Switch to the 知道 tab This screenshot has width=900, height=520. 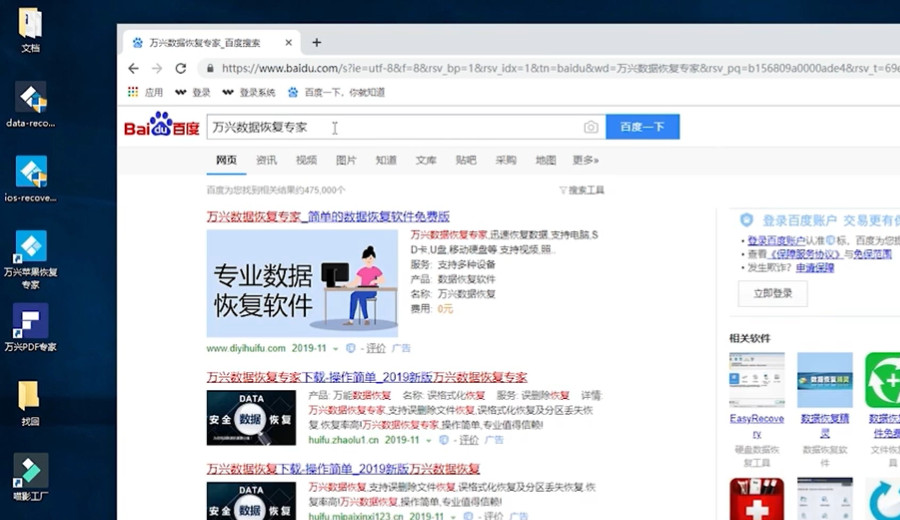pyautogui.click(x=386, y=160)
